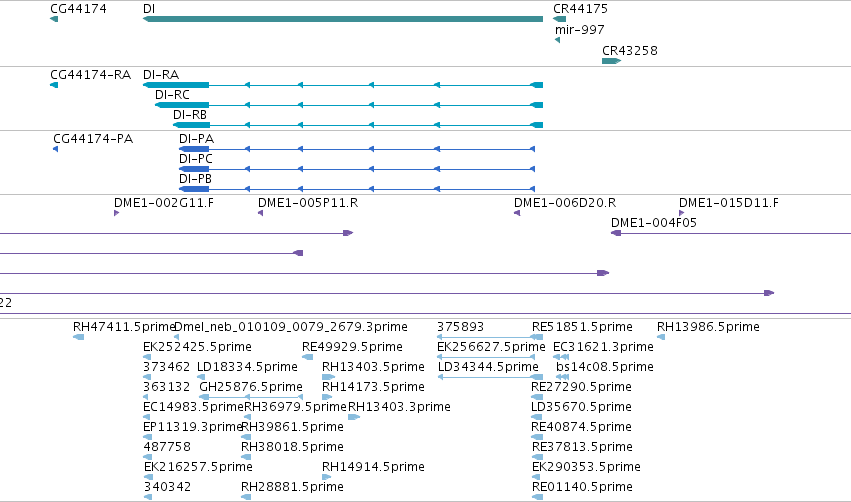The image size is (851, 502).
Task: Open the Dl-RA transcript label
Action: pyautogui.click(x=161, y=75)
